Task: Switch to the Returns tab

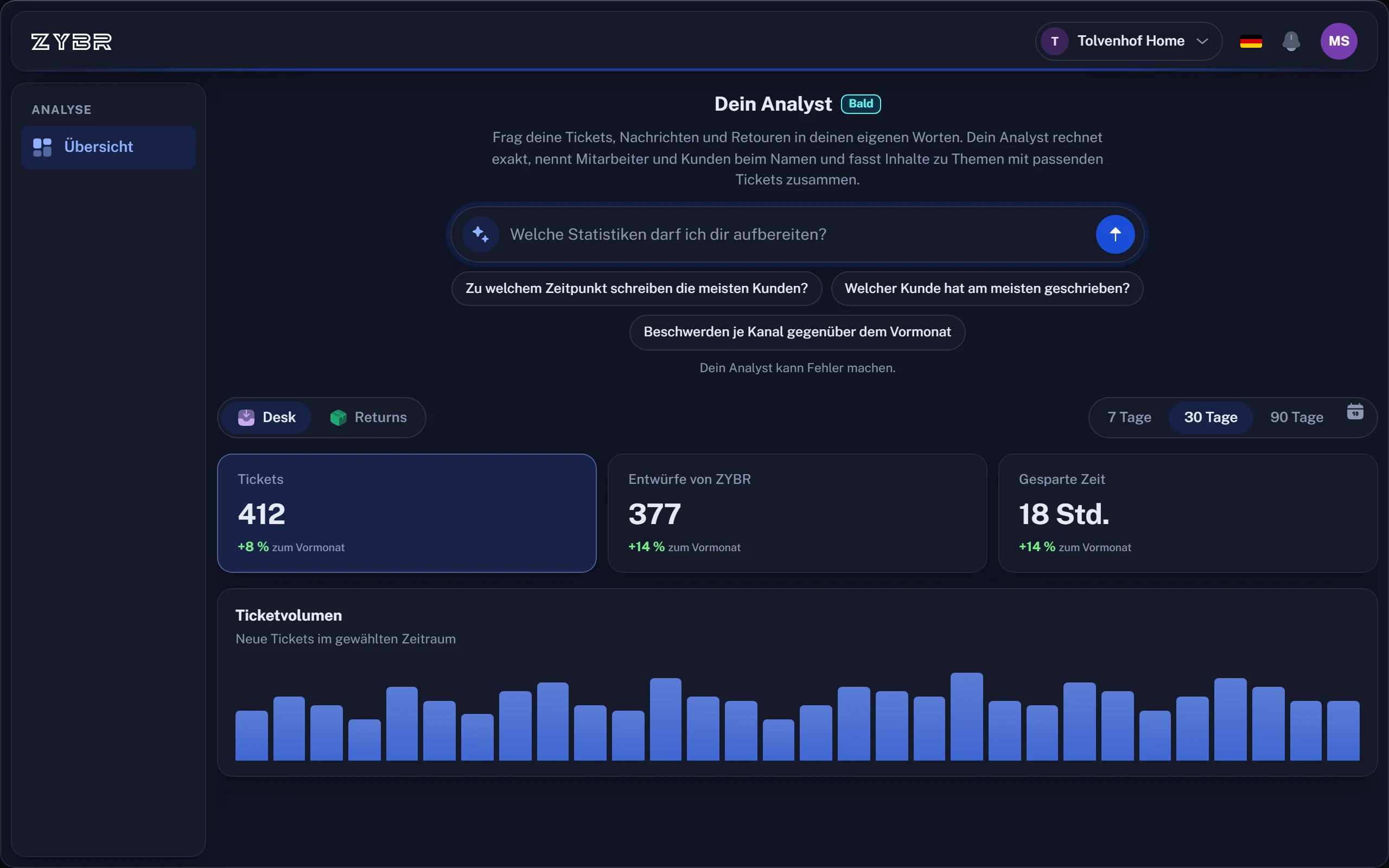Action: [368, 417]
